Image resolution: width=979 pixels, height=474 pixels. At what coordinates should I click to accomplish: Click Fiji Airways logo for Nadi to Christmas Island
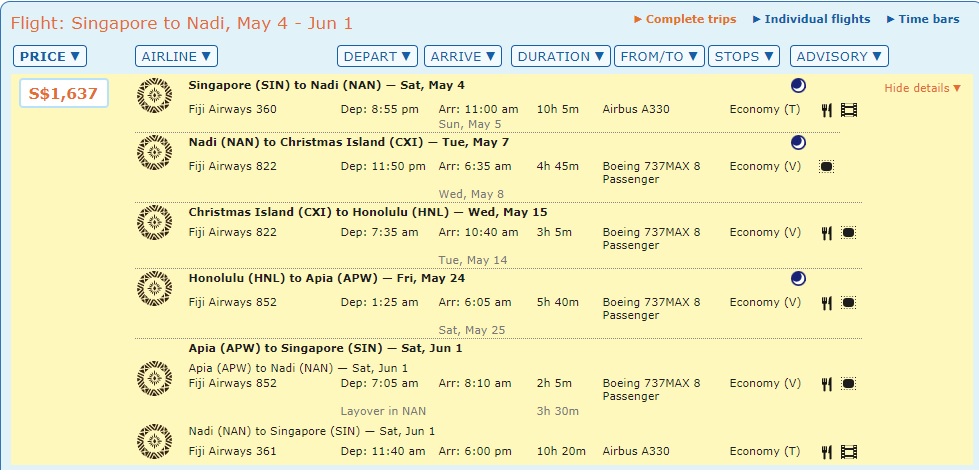point(154,153)
